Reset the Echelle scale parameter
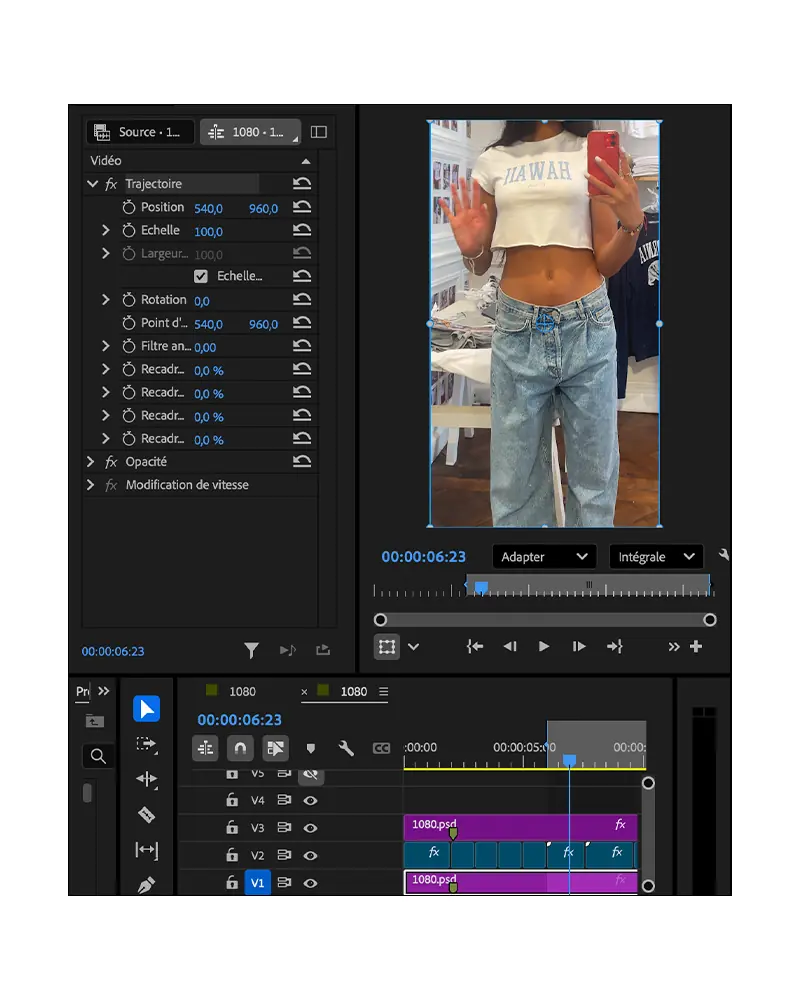Image resolution: width=800 pixels, height=1000 pixels. tap(302, 230)
